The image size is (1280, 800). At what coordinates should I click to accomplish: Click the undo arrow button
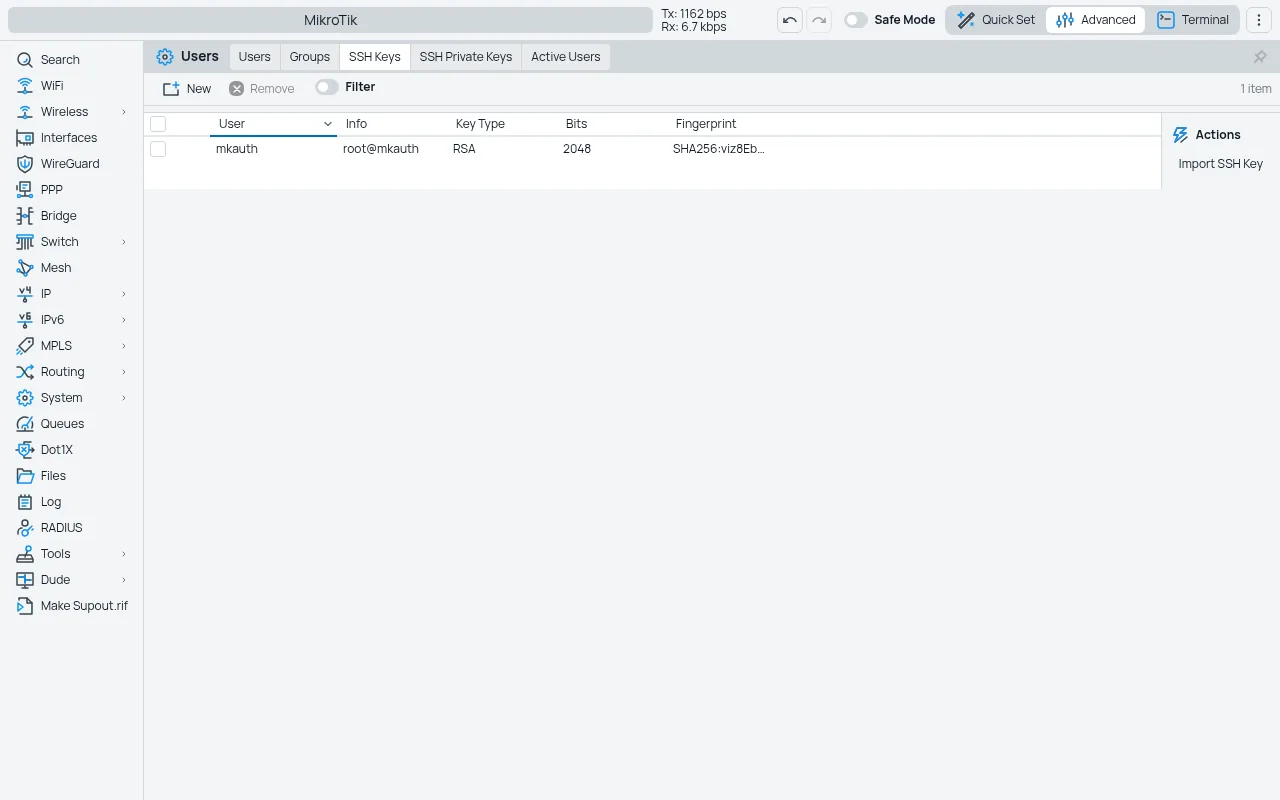coord(790,20)
